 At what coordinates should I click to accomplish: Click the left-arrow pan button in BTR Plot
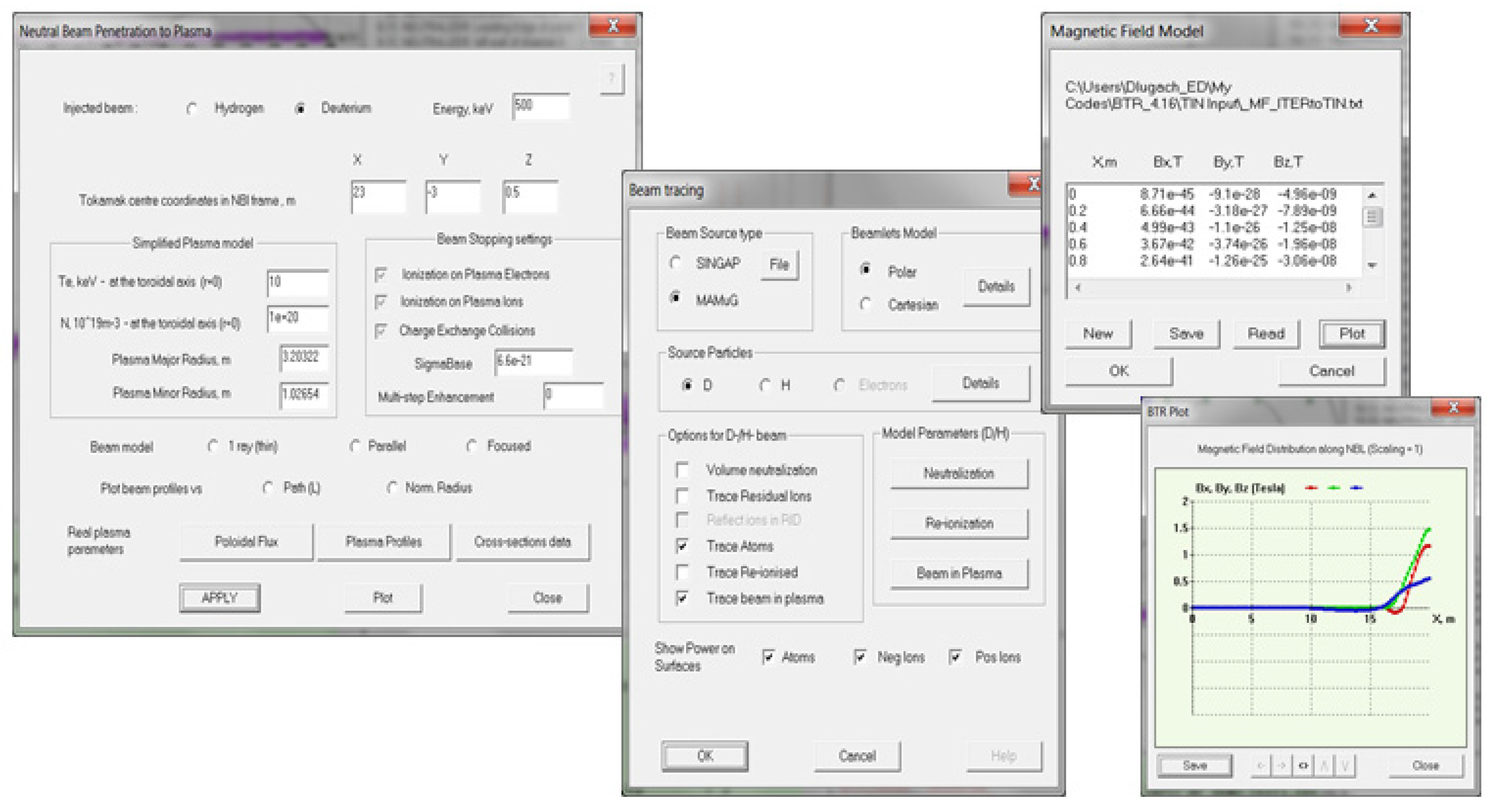click(1261, 766)
